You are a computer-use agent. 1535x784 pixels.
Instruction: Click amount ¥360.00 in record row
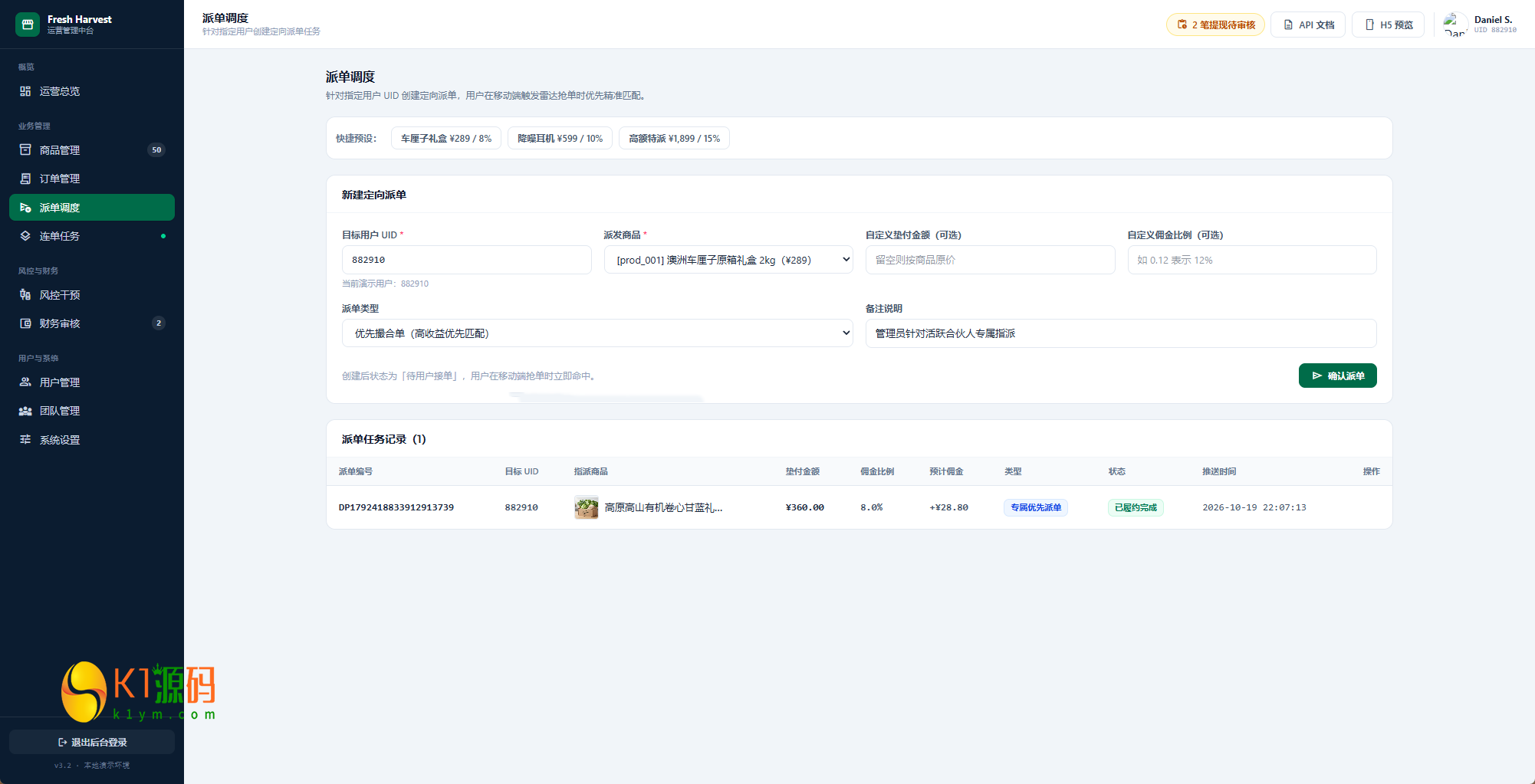click(x=804, y=507)
